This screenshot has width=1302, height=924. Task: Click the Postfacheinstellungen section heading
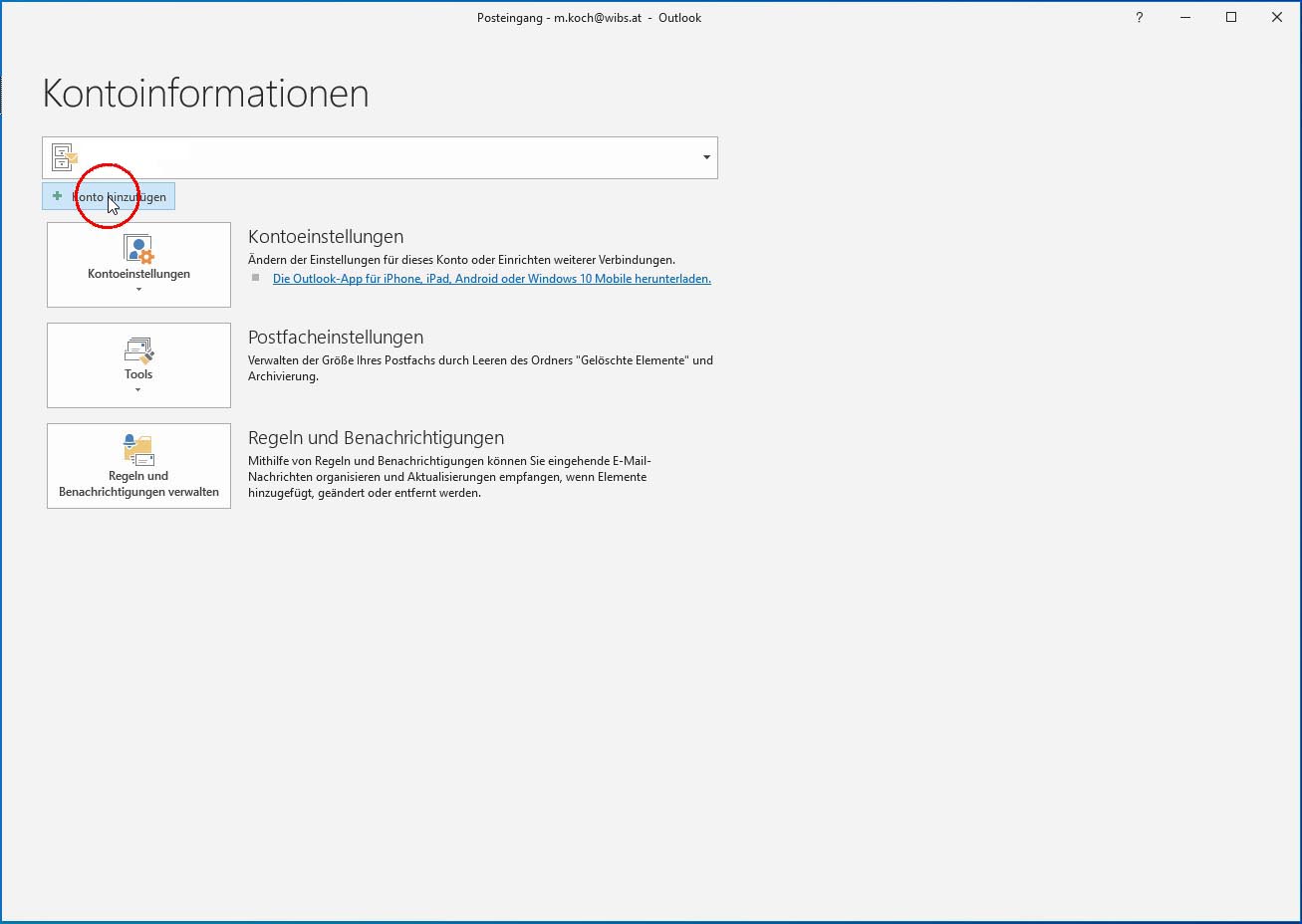click(336, 338)
